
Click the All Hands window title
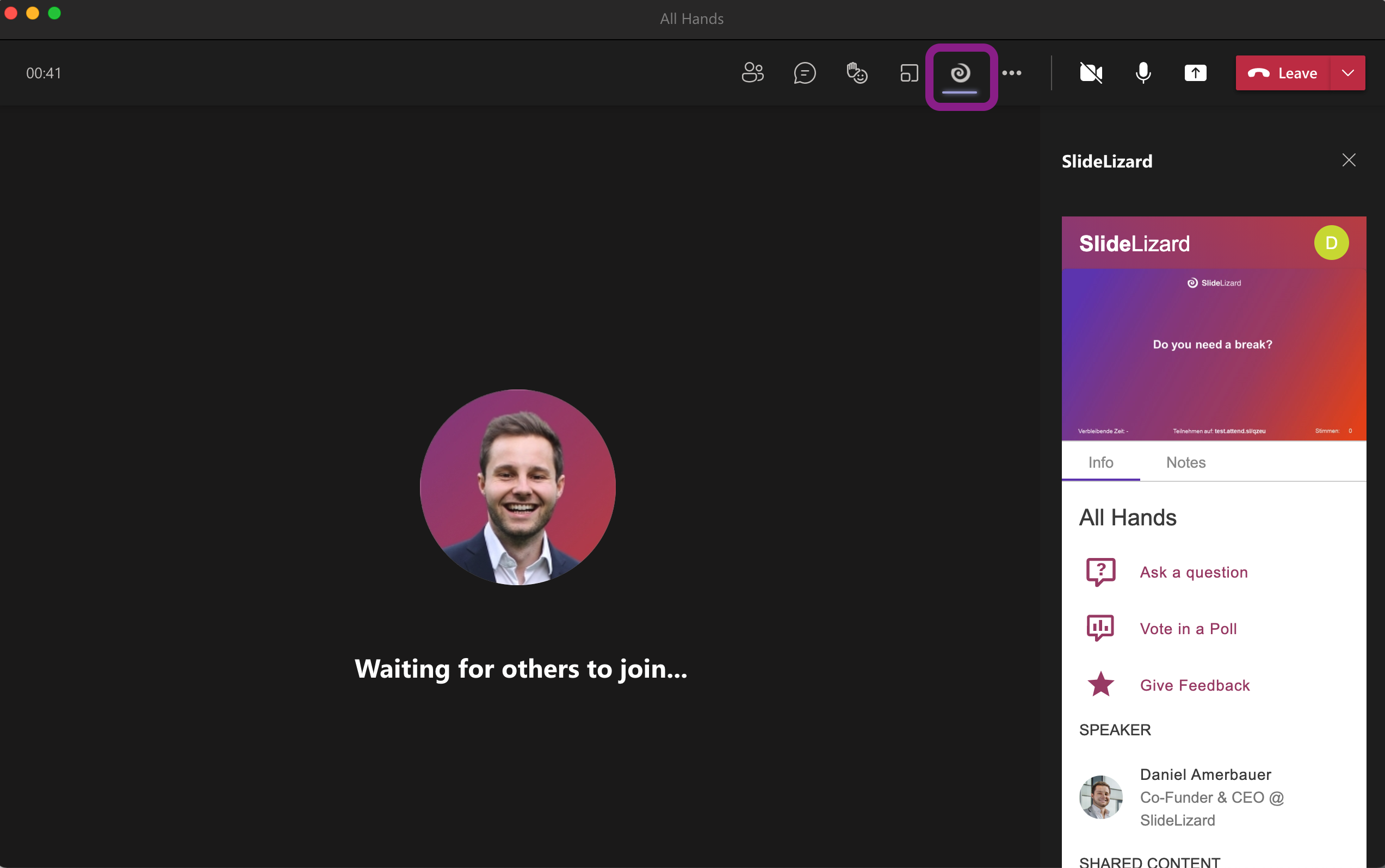(691, 19)
